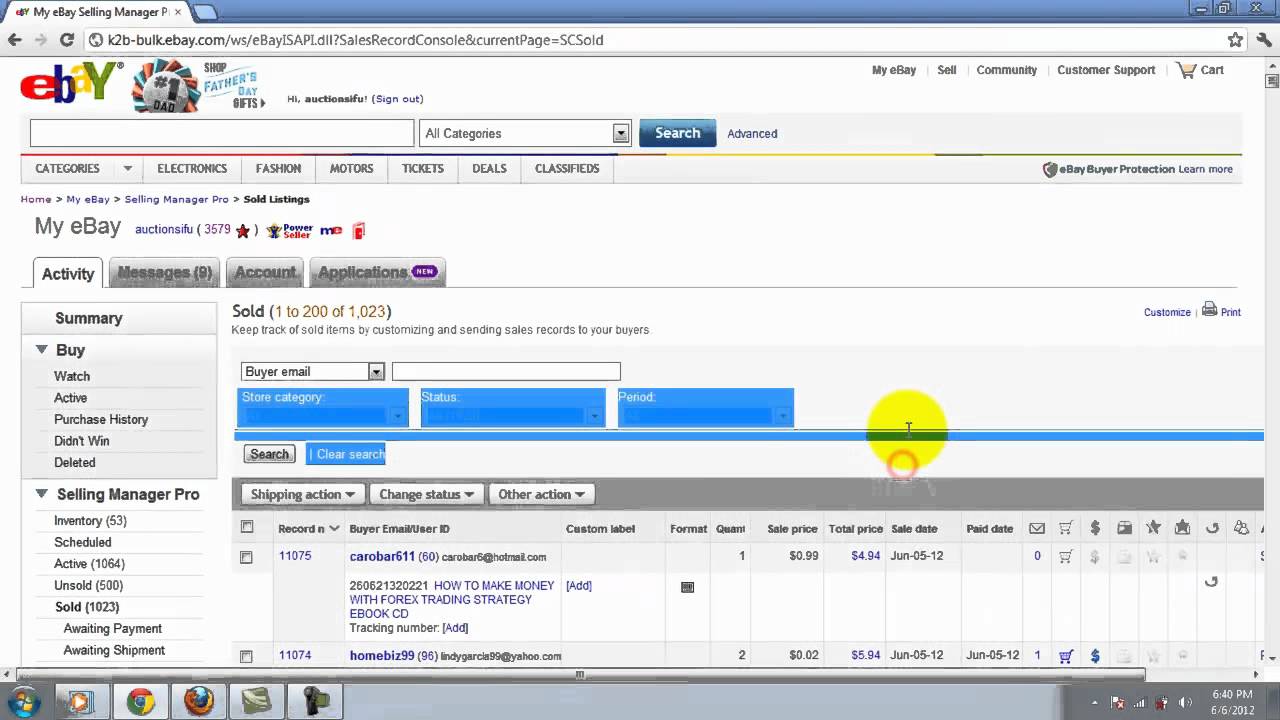Click the checkout cart column header icon

[x=1066, y=528]
